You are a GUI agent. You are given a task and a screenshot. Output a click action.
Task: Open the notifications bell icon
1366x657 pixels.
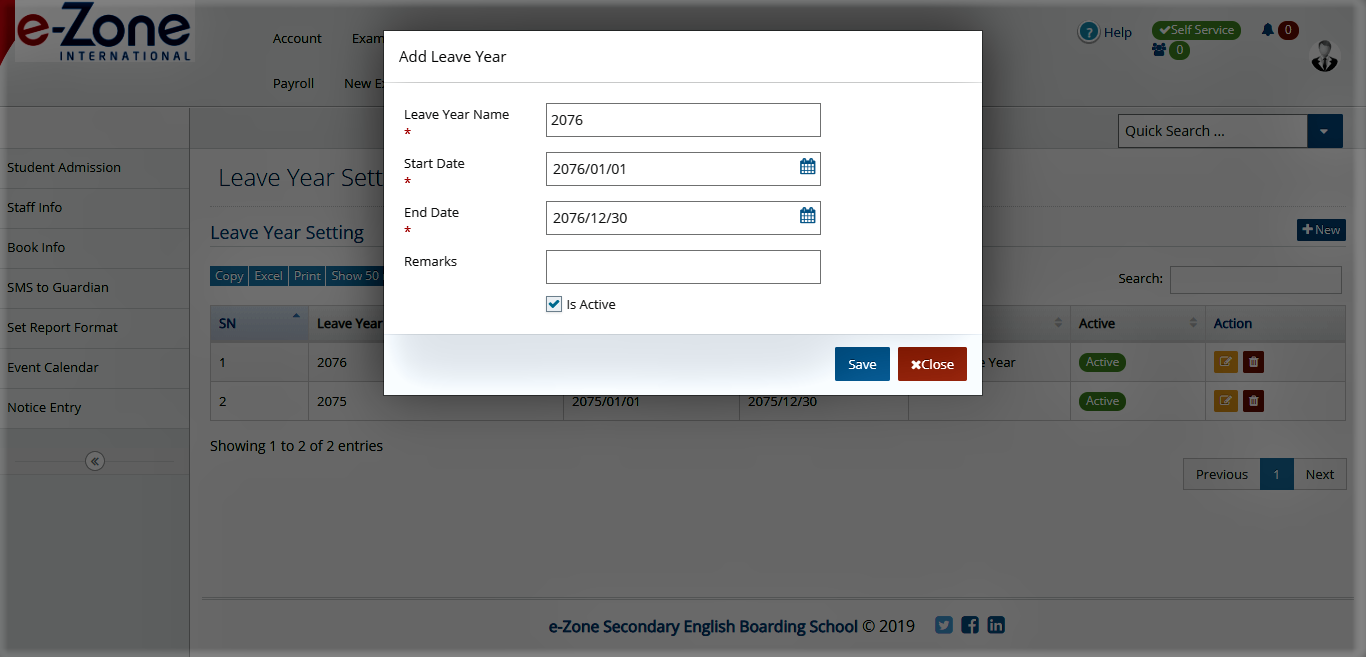1268,30
